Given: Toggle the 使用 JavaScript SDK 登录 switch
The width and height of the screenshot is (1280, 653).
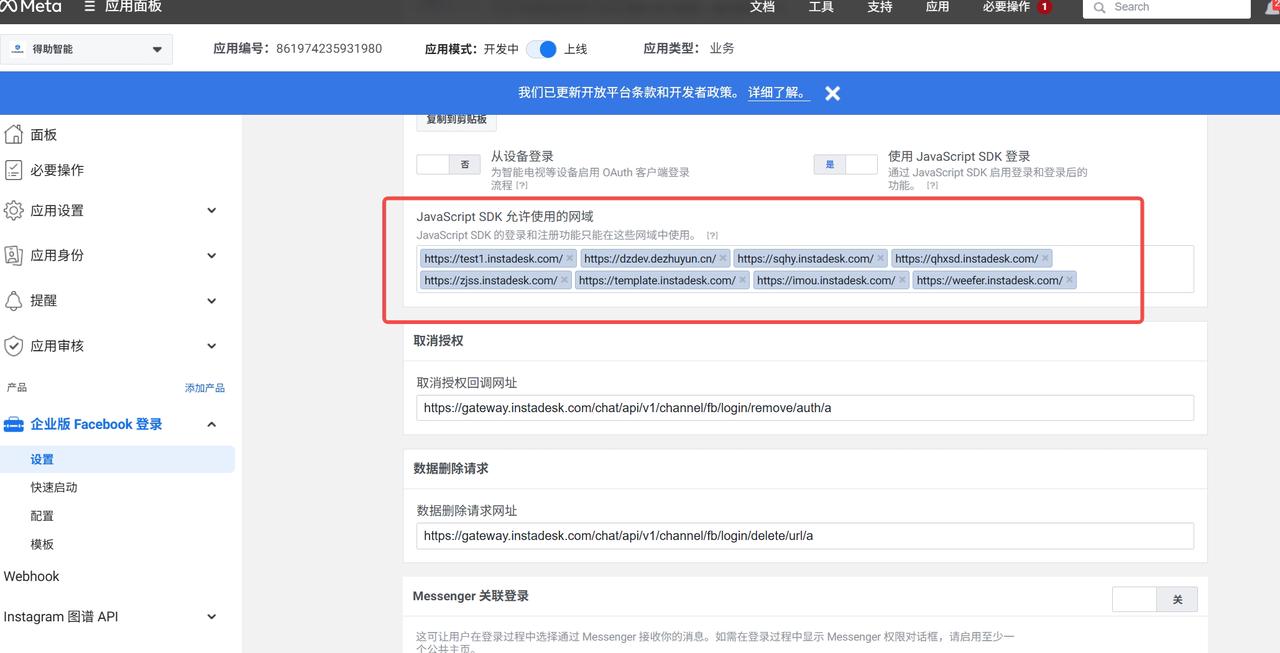Looking at the screenshot, I should click(845, 164).
